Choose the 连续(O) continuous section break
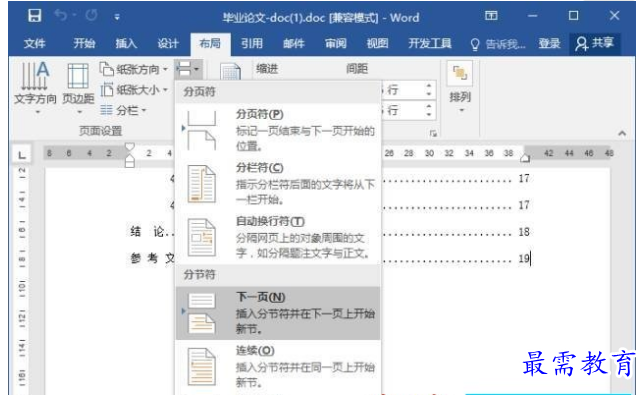The height and width of the screenshot is (395, 644). (278, 367)
